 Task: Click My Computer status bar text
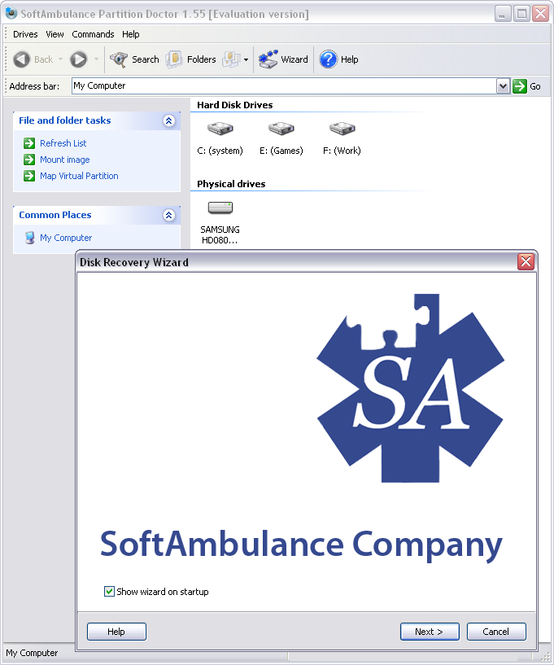click(x=32, y=653)
